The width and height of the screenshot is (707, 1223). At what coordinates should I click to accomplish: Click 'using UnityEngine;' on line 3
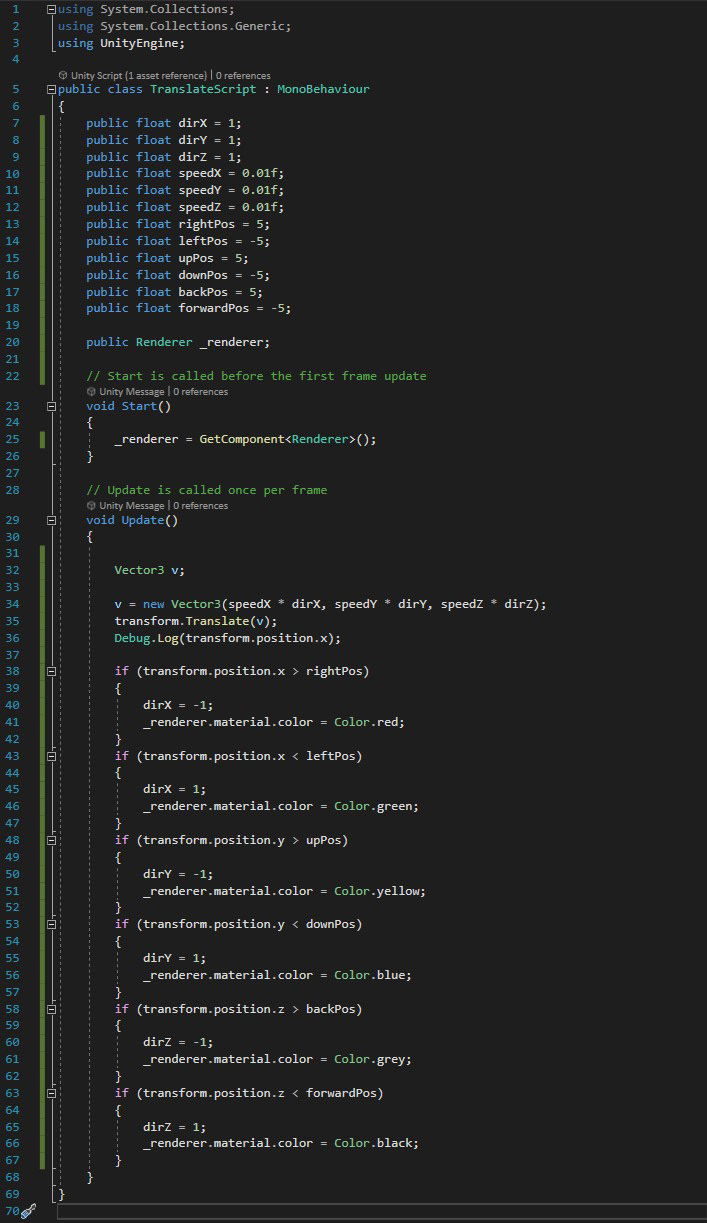coord(121,43)
